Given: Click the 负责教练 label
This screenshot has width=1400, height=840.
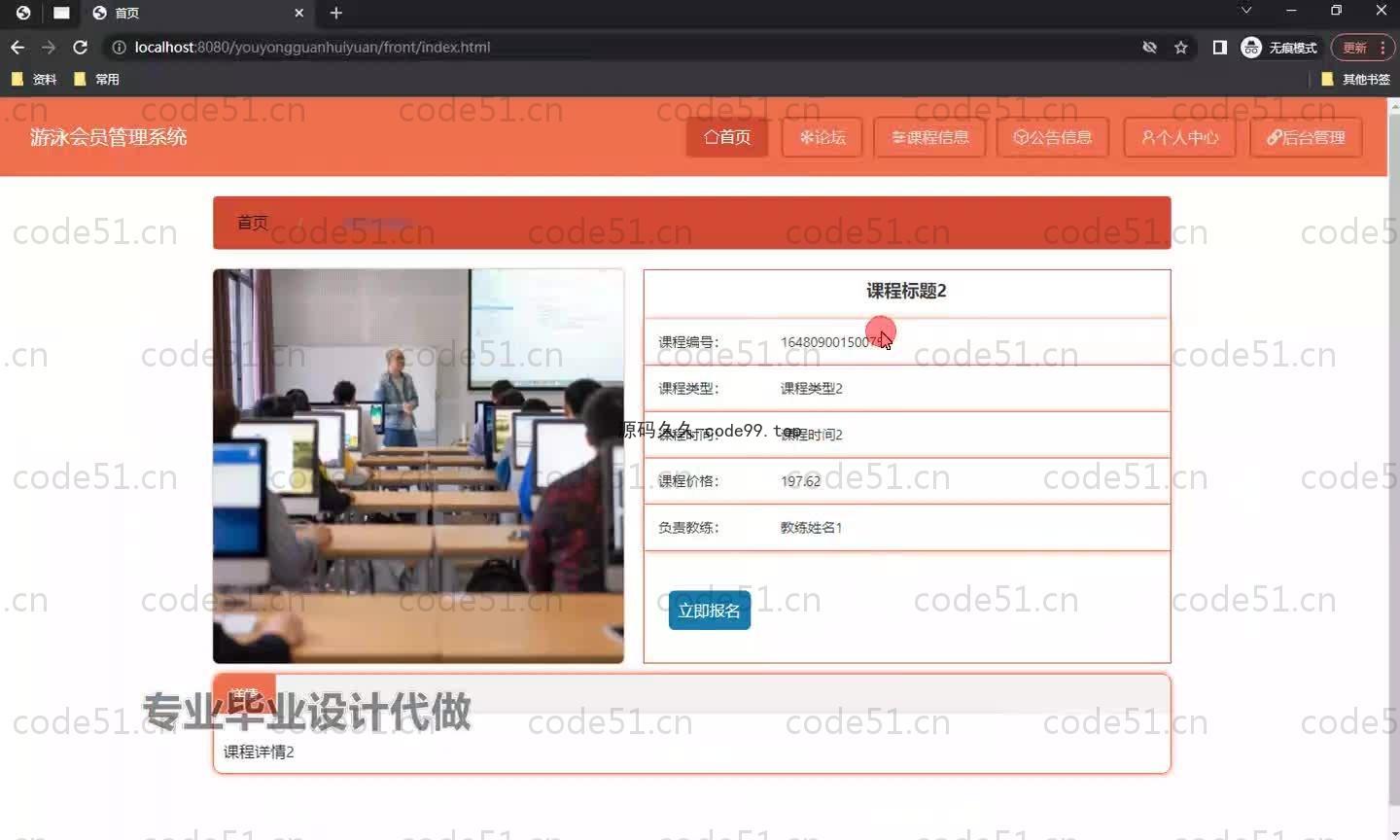Looking at the screenshot, I should click(688, 528).
